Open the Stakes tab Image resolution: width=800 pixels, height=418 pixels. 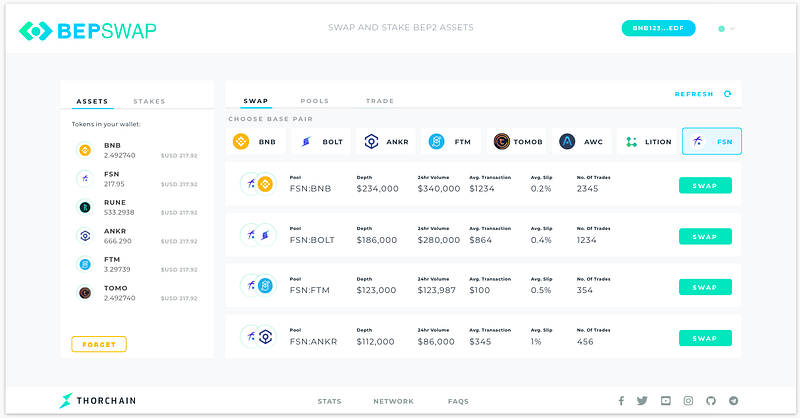149,101
